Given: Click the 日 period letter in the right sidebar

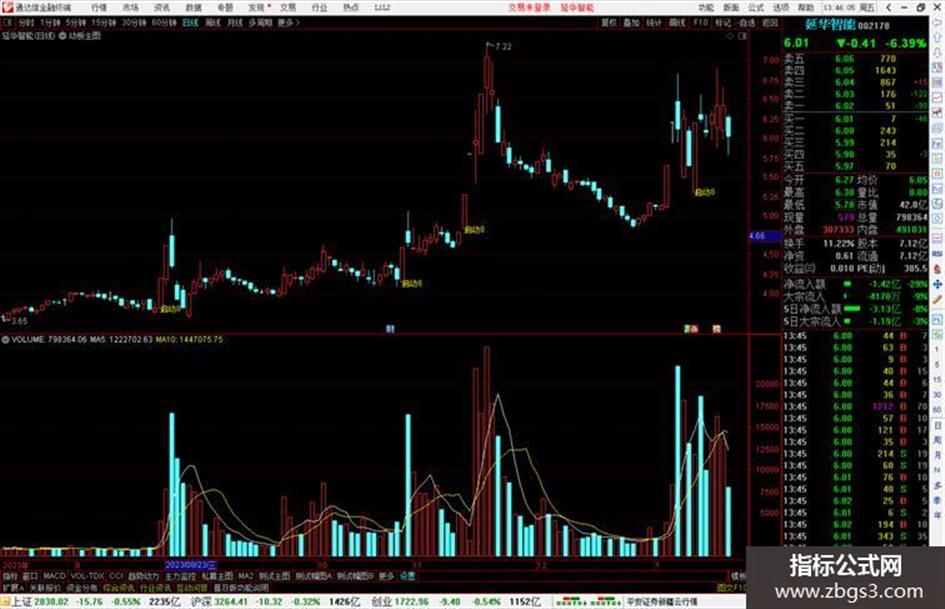Looking at the screenshot, I should click(x=937, y=426).
